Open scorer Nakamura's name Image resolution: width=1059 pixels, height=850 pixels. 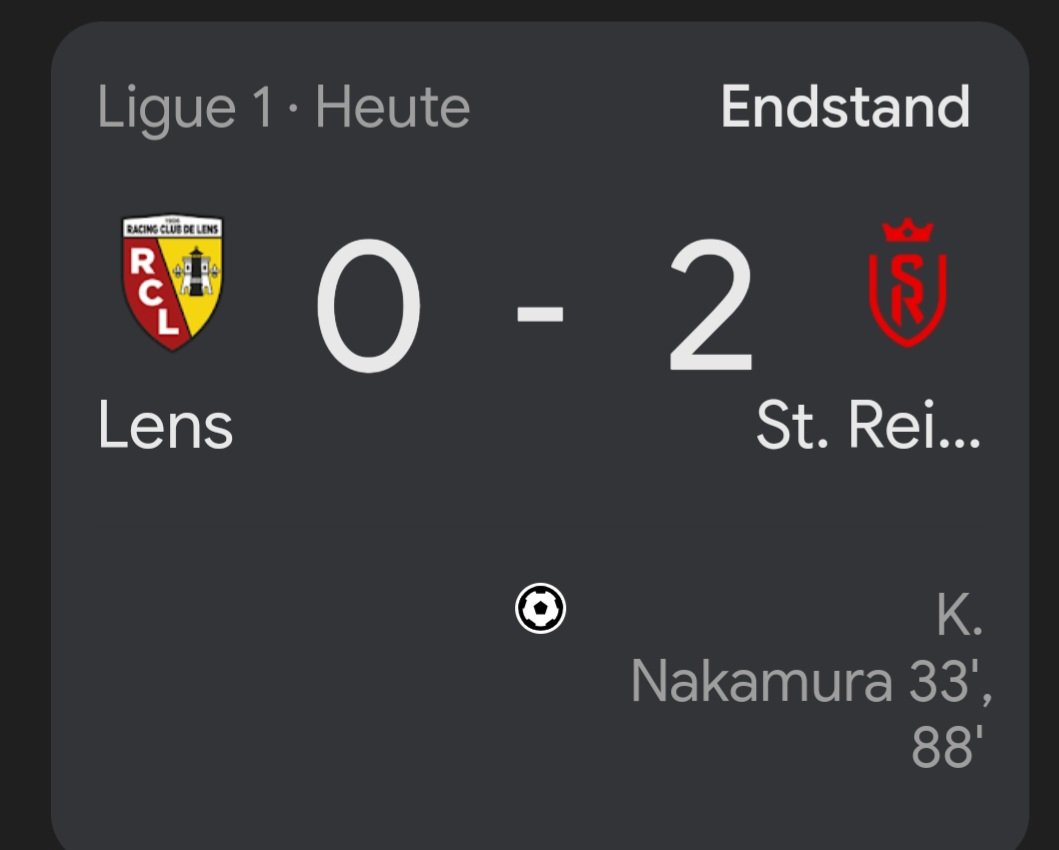tap(761, 682)
